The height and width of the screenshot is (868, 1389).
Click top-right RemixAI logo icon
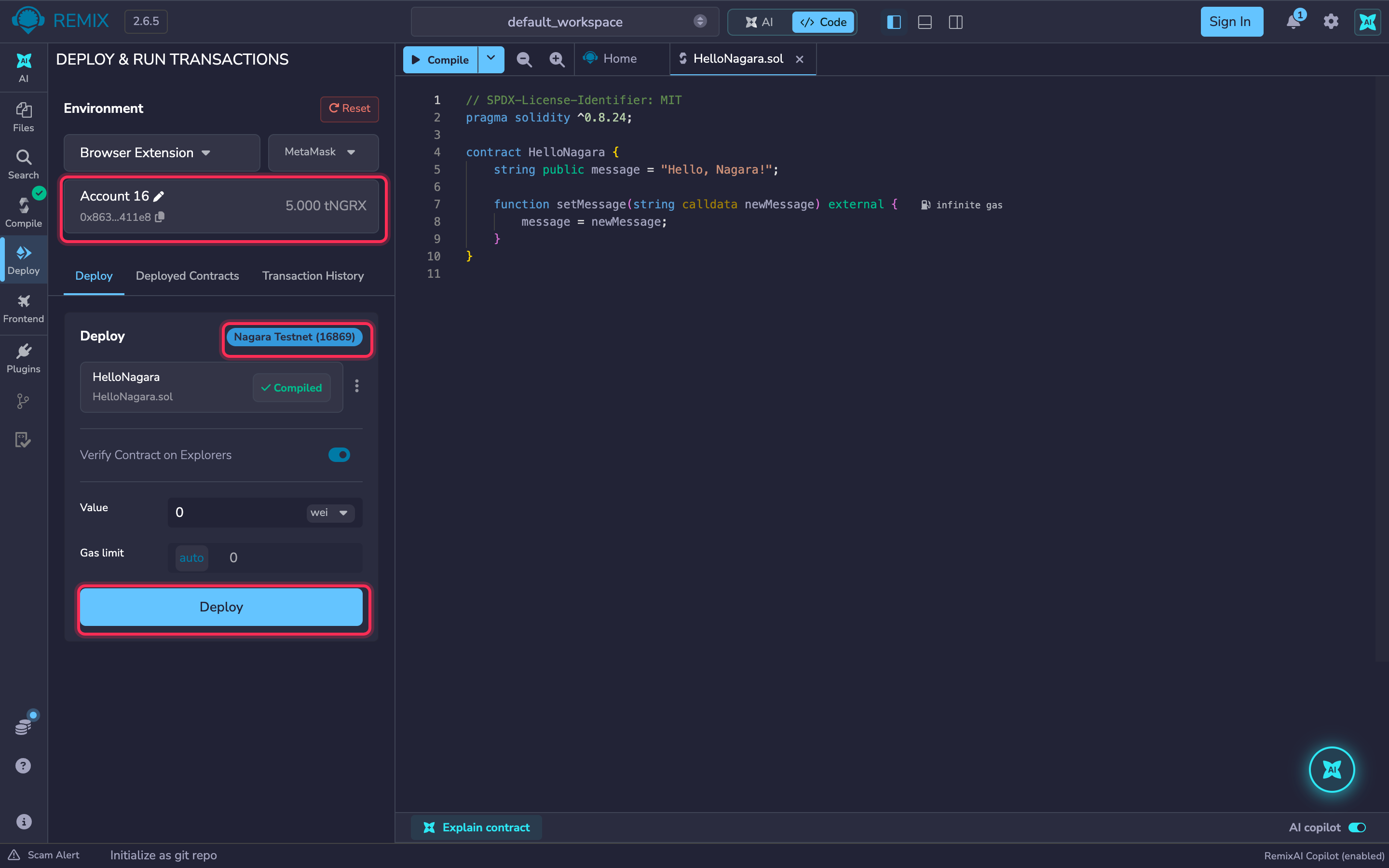(1368, 22)
